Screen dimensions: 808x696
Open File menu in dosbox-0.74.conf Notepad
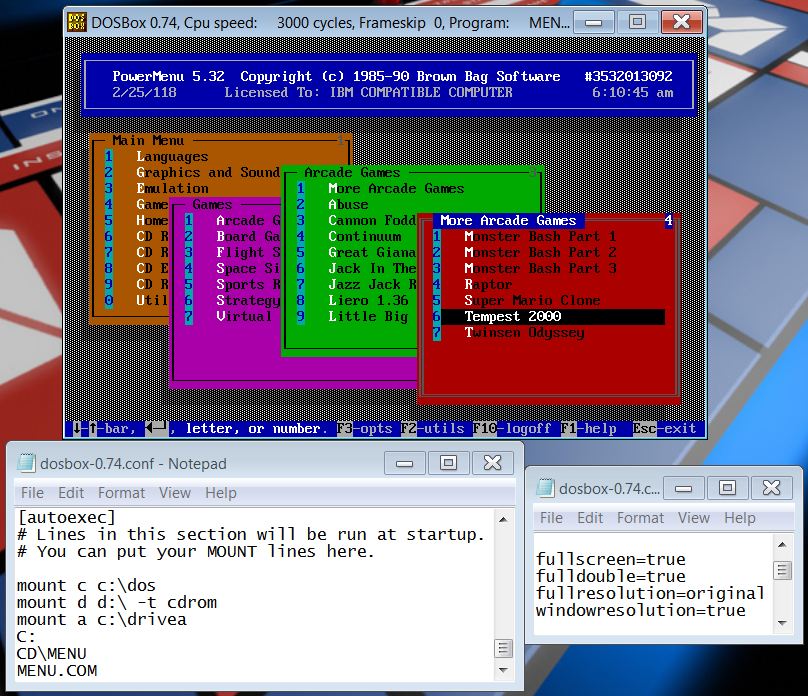point(32,493)
